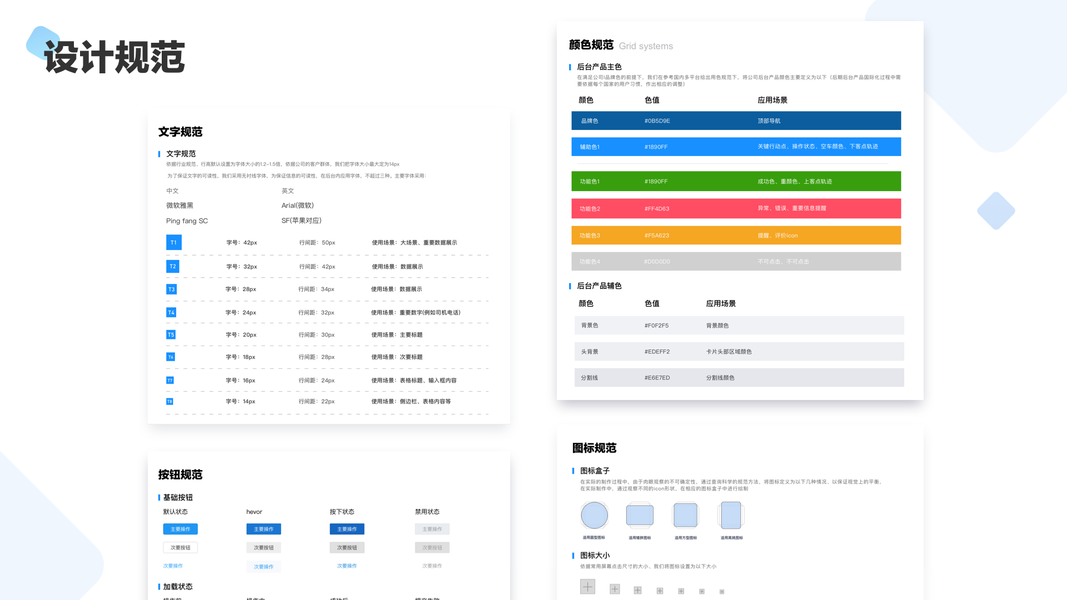Click the T1 blue type-size badge
This screenshot has height=600, width=1067.
point(174,242)
